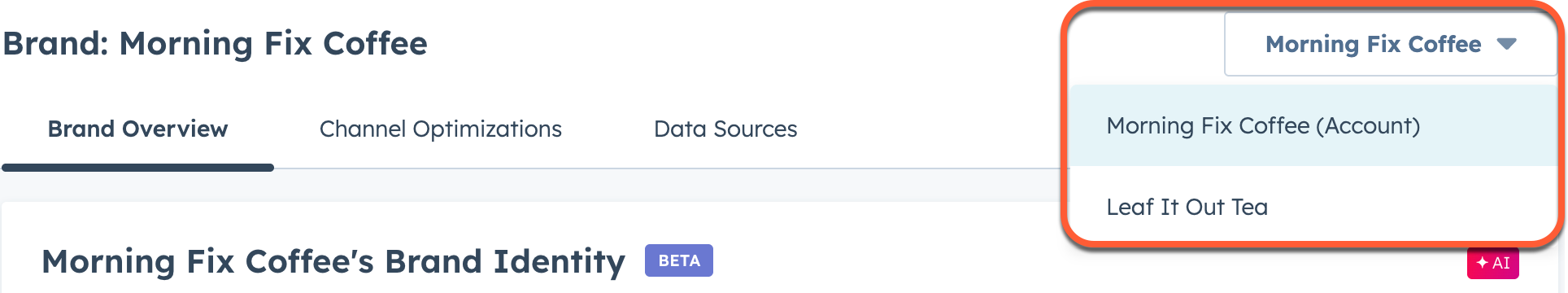Click the word Brand: in the page title

point(55,43)
